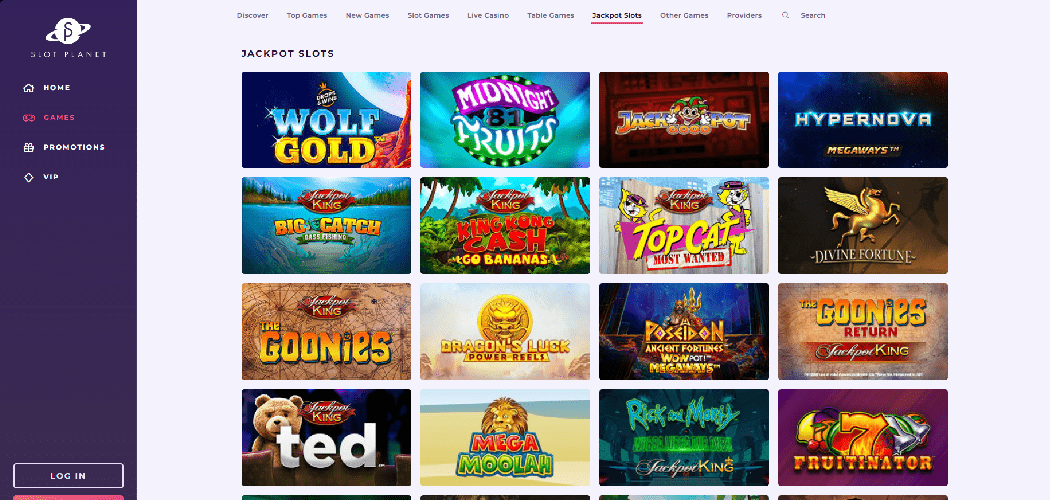Click the Log In button
Screen dimensions: 1050x500
[68, 476]
